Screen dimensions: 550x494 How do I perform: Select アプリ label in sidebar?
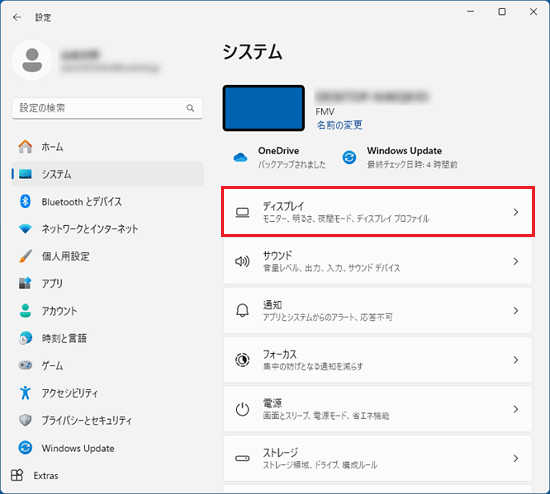click(52, 283)
